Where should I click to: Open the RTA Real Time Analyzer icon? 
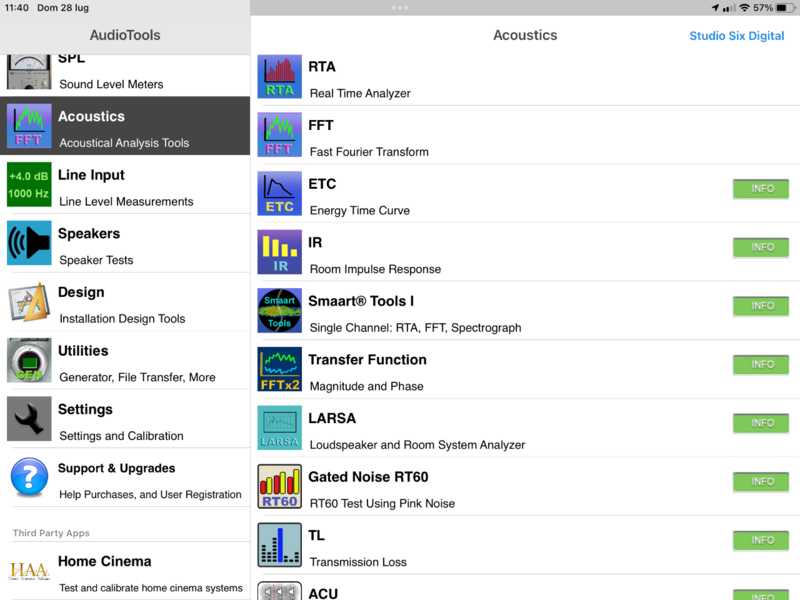[x=279, y=77]
